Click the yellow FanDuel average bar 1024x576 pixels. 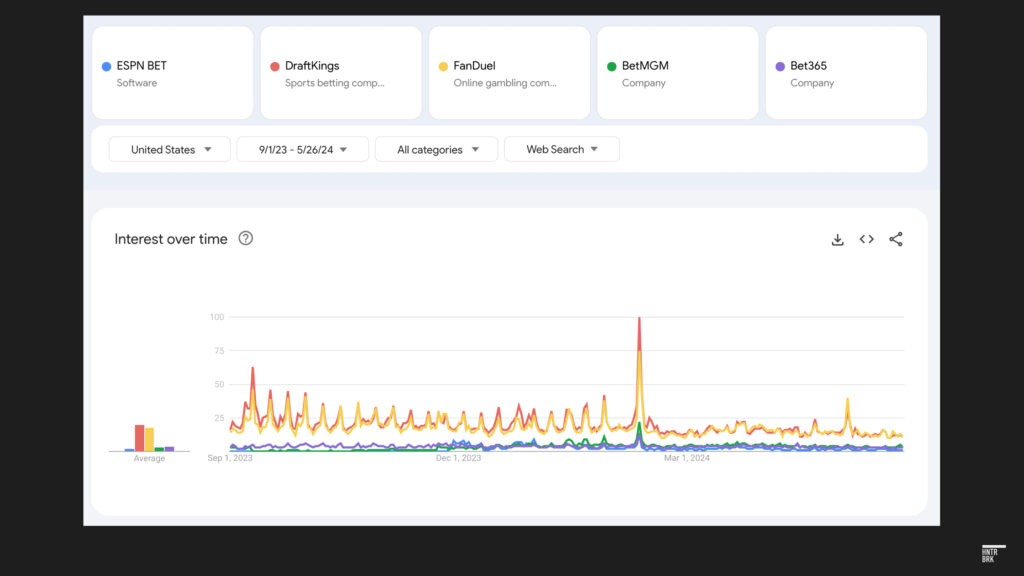click(x=149, y=440)
